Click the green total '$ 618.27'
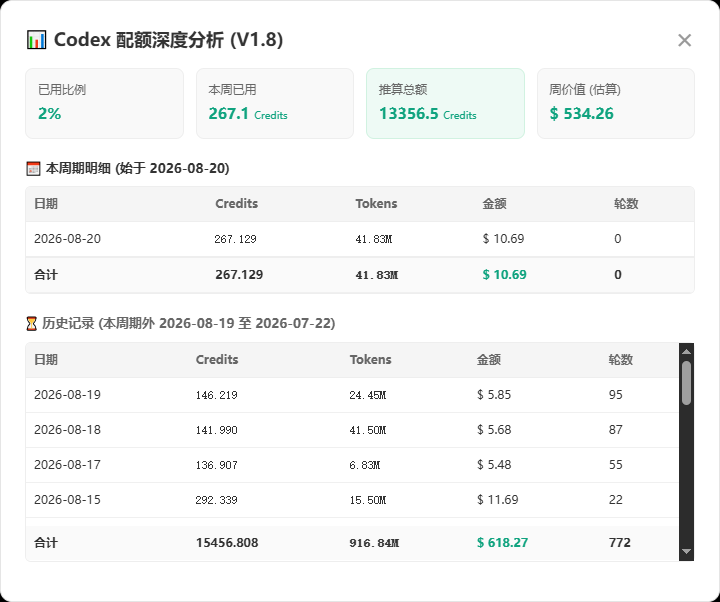The height and width of the screenshot is (602, 720). tap(502, 543)
